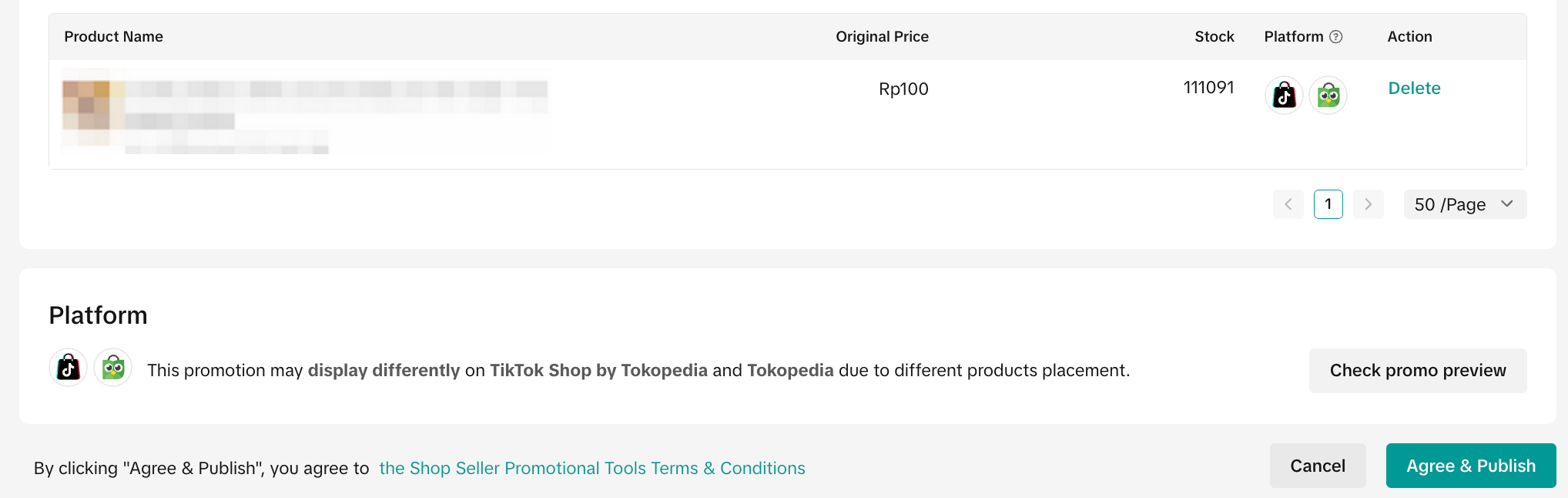The width and height of the screenshot is (1568, 498).
Task: Open Shop Seller Promotional Tools Terms & Conditions
Action: (x=592, y=468)
